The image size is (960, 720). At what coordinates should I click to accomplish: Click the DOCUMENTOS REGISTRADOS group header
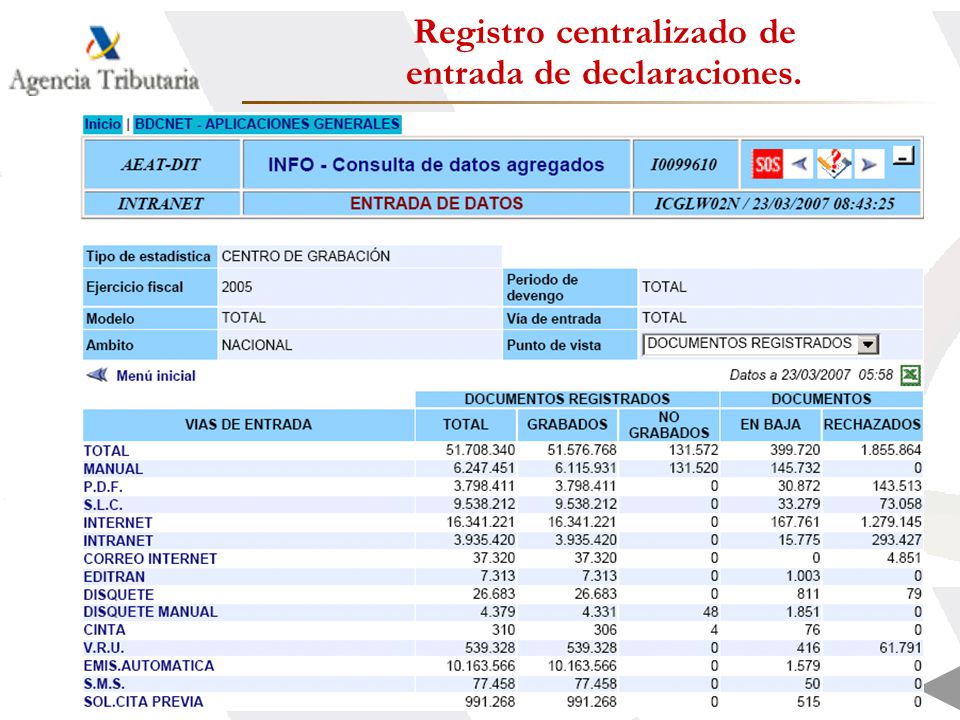[x=567, y=399]
